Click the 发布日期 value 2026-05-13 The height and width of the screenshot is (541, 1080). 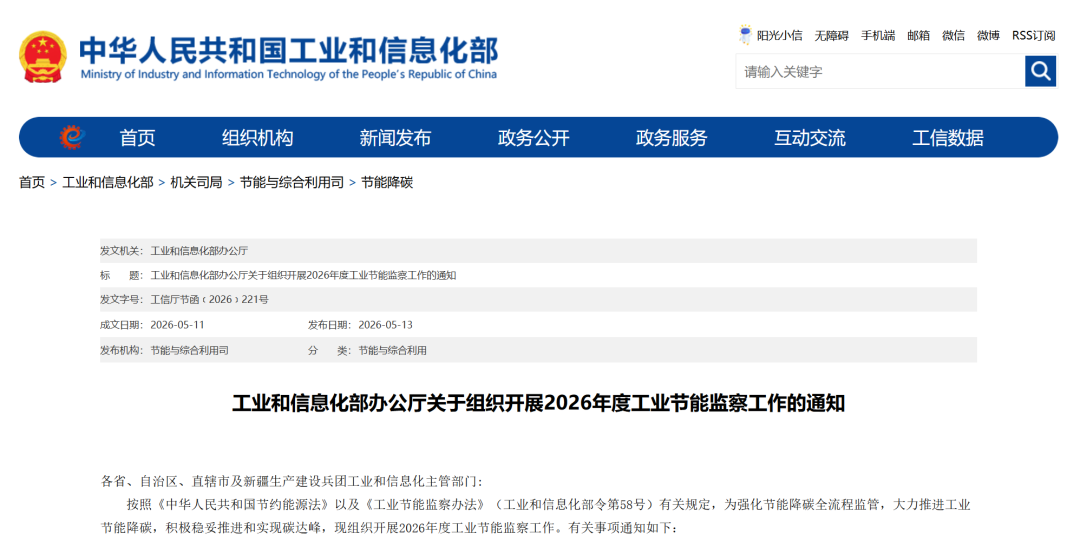click(x=385, y=325)
